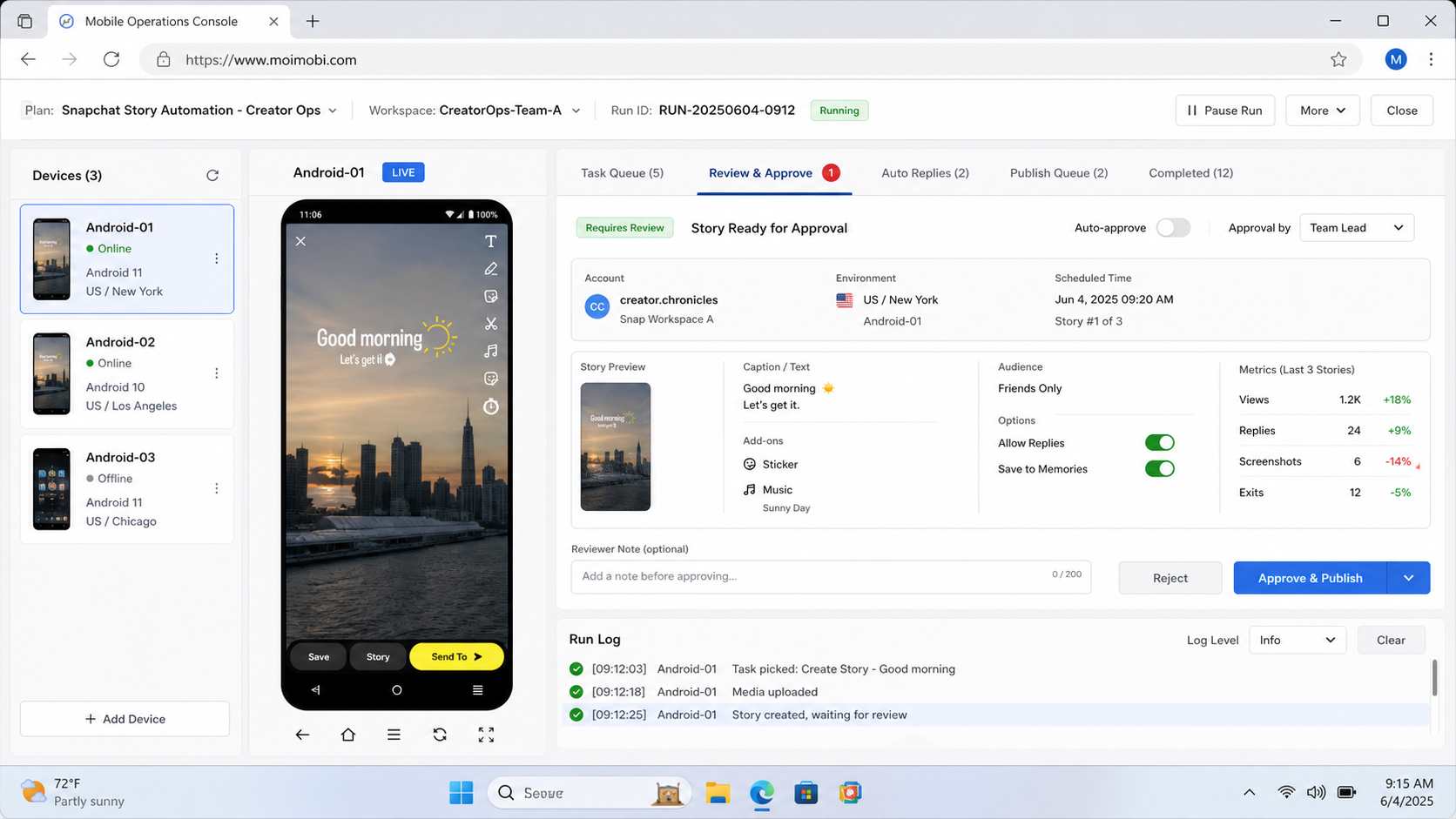This screenshot has width=1456, height=819.
Task: Click Approve & Publish
Action: tap(1310, 578)
